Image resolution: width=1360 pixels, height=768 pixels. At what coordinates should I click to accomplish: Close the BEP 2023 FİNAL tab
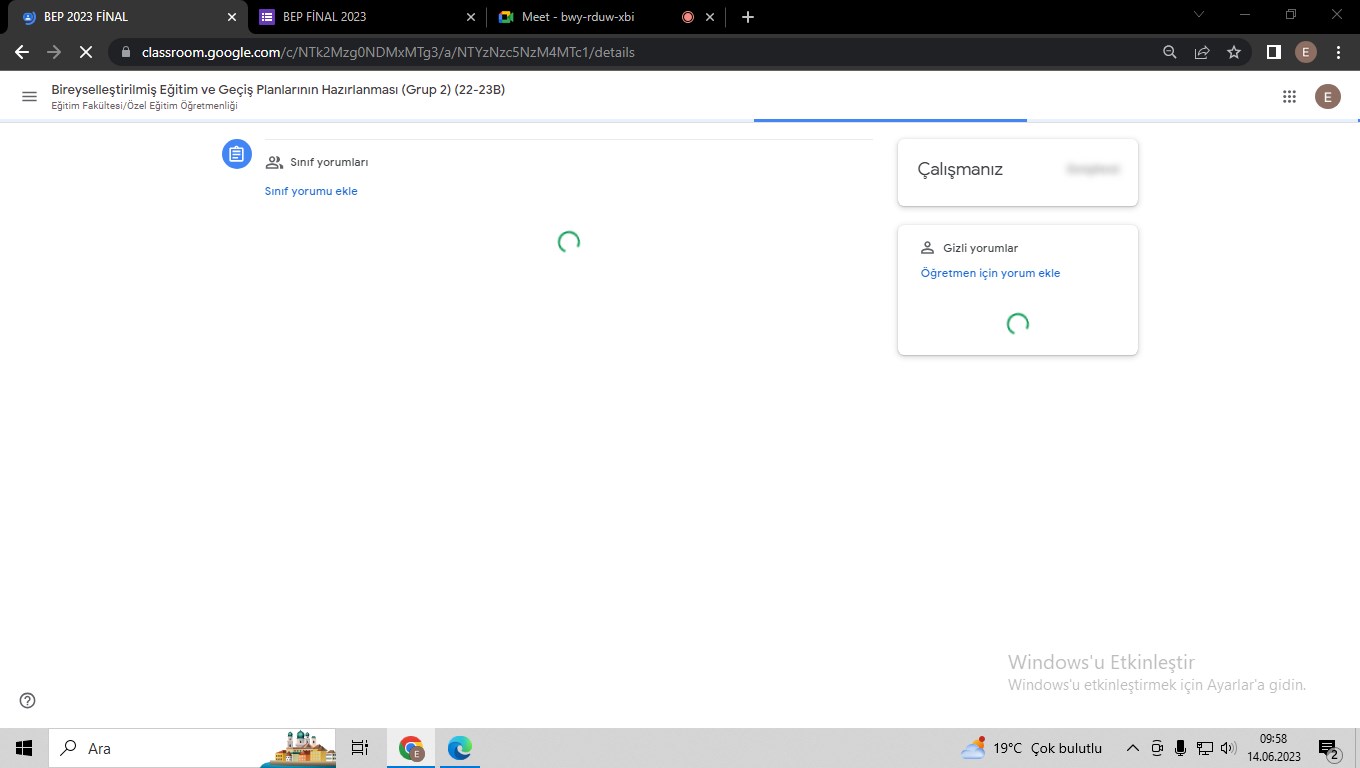pos(232,17)
